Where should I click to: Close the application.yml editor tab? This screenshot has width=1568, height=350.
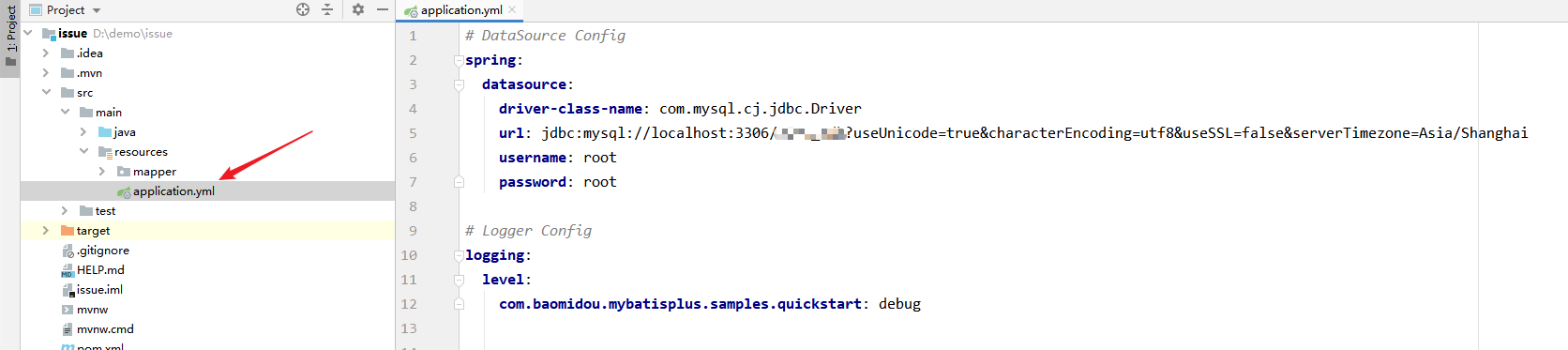tap(512, 9)
